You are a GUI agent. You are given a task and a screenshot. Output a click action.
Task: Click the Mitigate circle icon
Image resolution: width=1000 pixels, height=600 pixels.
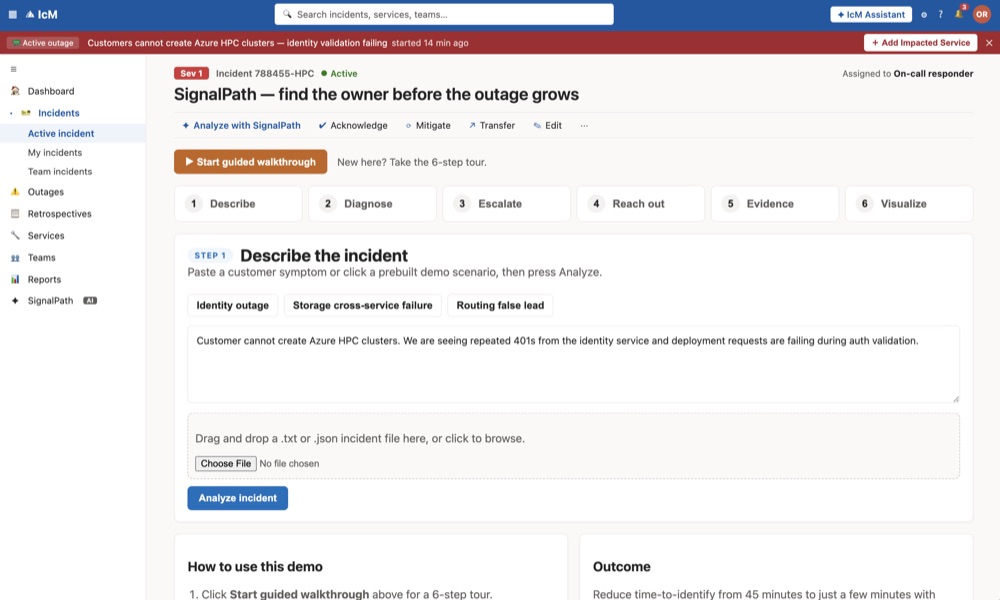click(408, 126)
